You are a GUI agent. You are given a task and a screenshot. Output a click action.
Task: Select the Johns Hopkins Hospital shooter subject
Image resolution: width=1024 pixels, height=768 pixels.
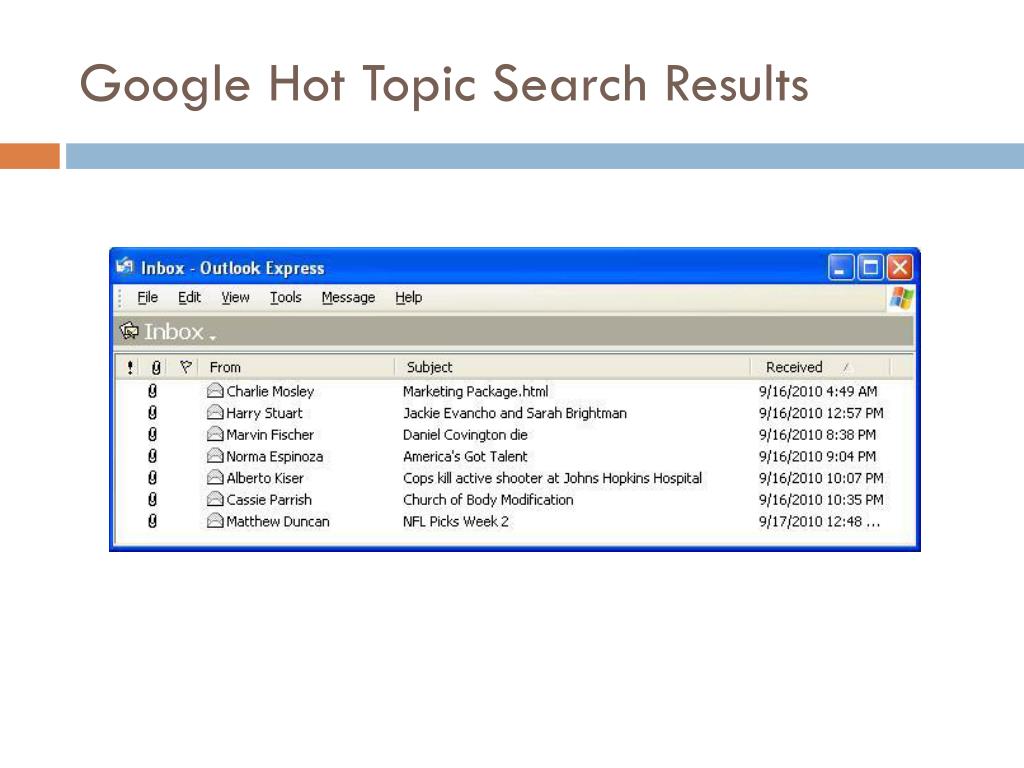(x=552, y=478)
